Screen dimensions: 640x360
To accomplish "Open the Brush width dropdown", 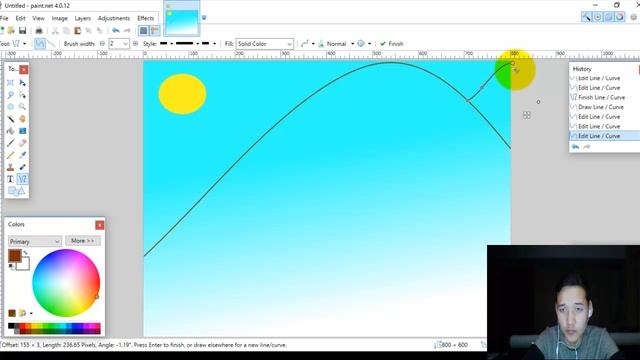I will tap(125, 44).
